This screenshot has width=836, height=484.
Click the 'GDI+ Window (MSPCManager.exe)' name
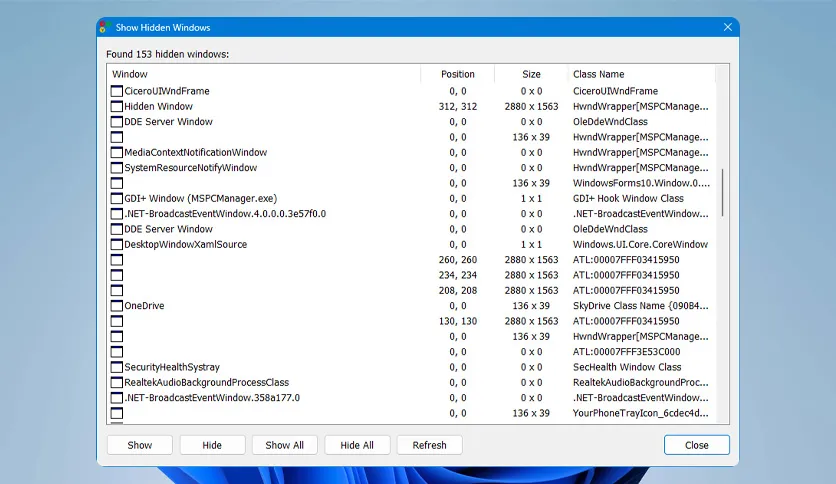(x=200, y=199)
